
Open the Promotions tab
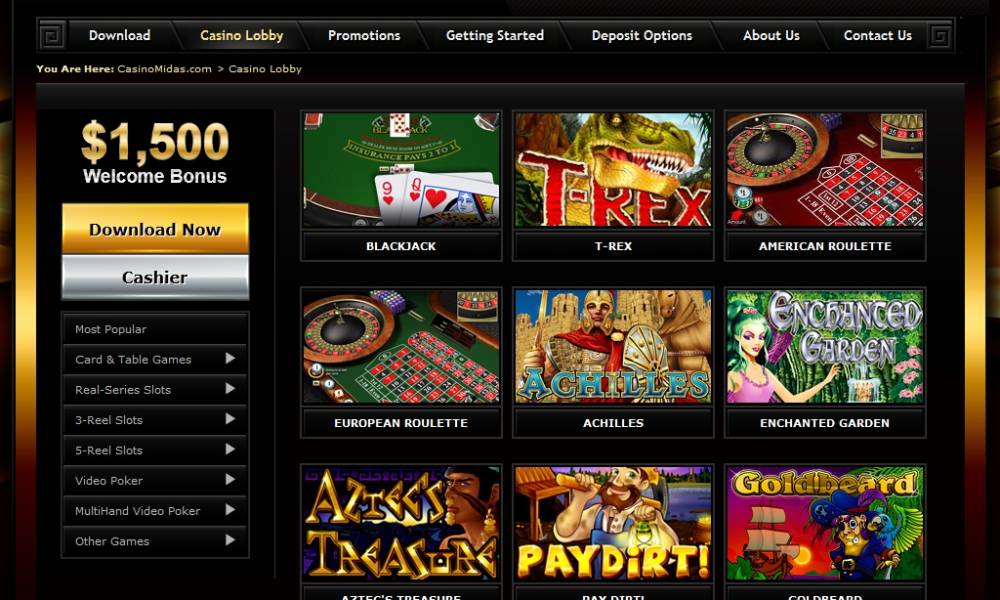point(364,36)
